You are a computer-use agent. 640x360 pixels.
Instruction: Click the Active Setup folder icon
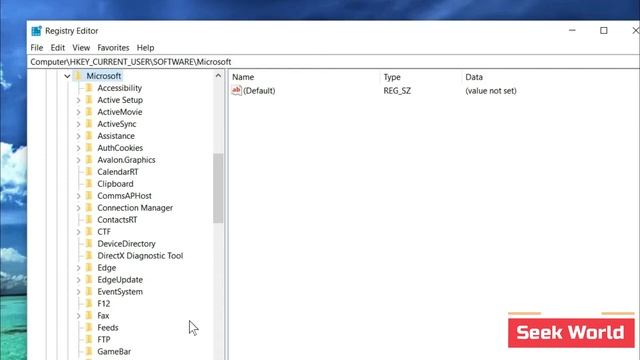[89, 100]
